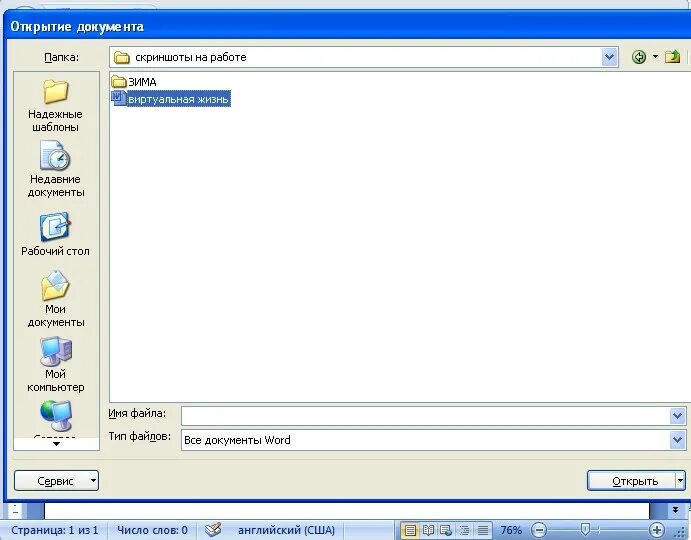Open My Documents (Мои документы) location
This screenshot has width=691, height=540.
pyautogui.click(x=55, y=299)
